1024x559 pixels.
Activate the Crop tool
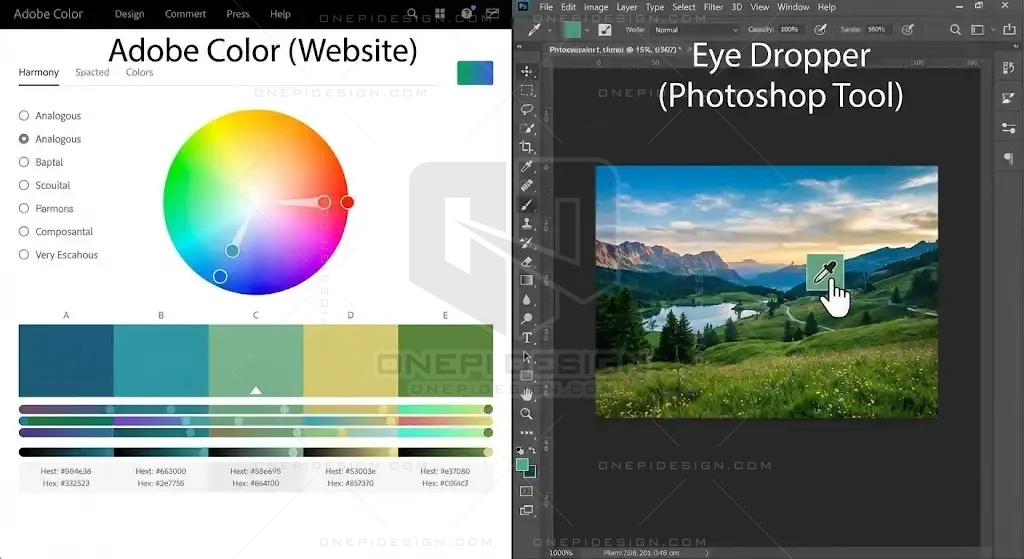pos(527,147)
